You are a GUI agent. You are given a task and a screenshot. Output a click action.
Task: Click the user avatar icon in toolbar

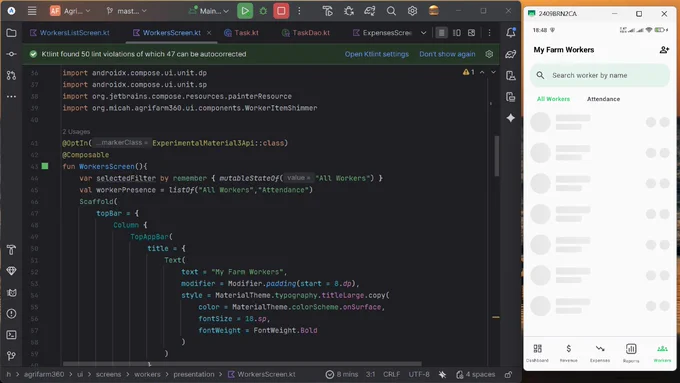click(434, 11)
